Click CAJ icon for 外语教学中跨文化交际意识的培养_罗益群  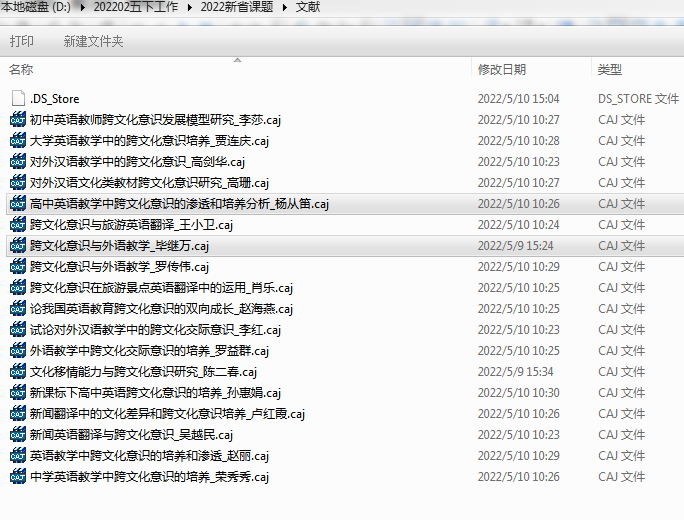pyautogui.click(x=18, y=350)
